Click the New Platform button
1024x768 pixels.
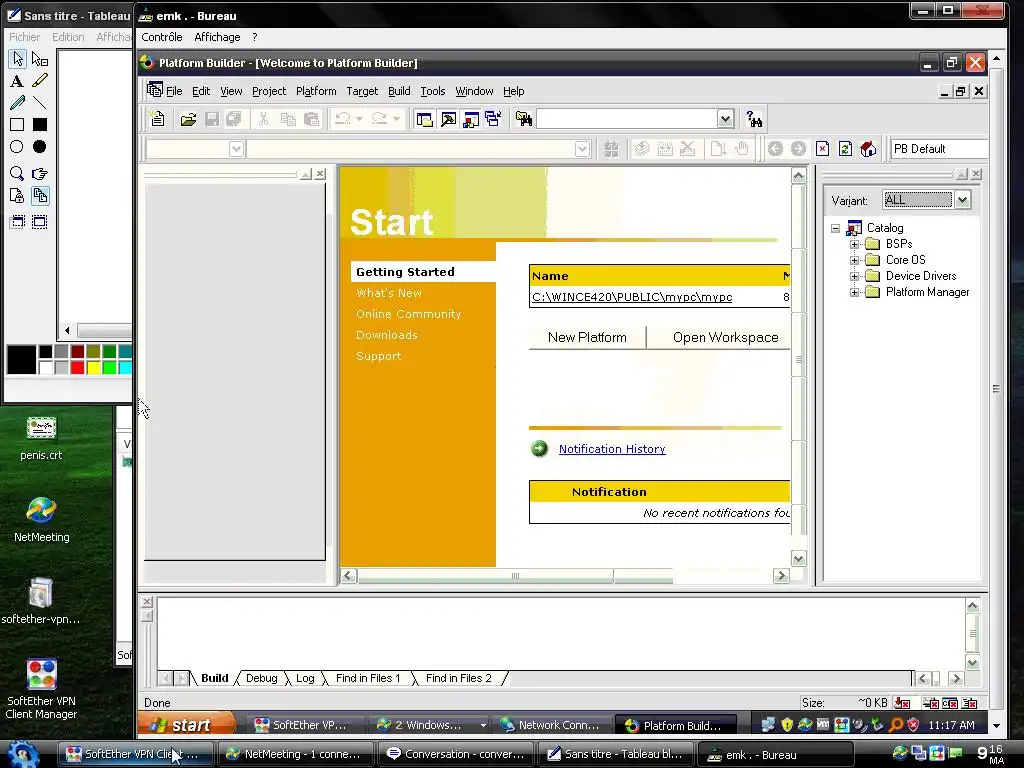(587, 337)
